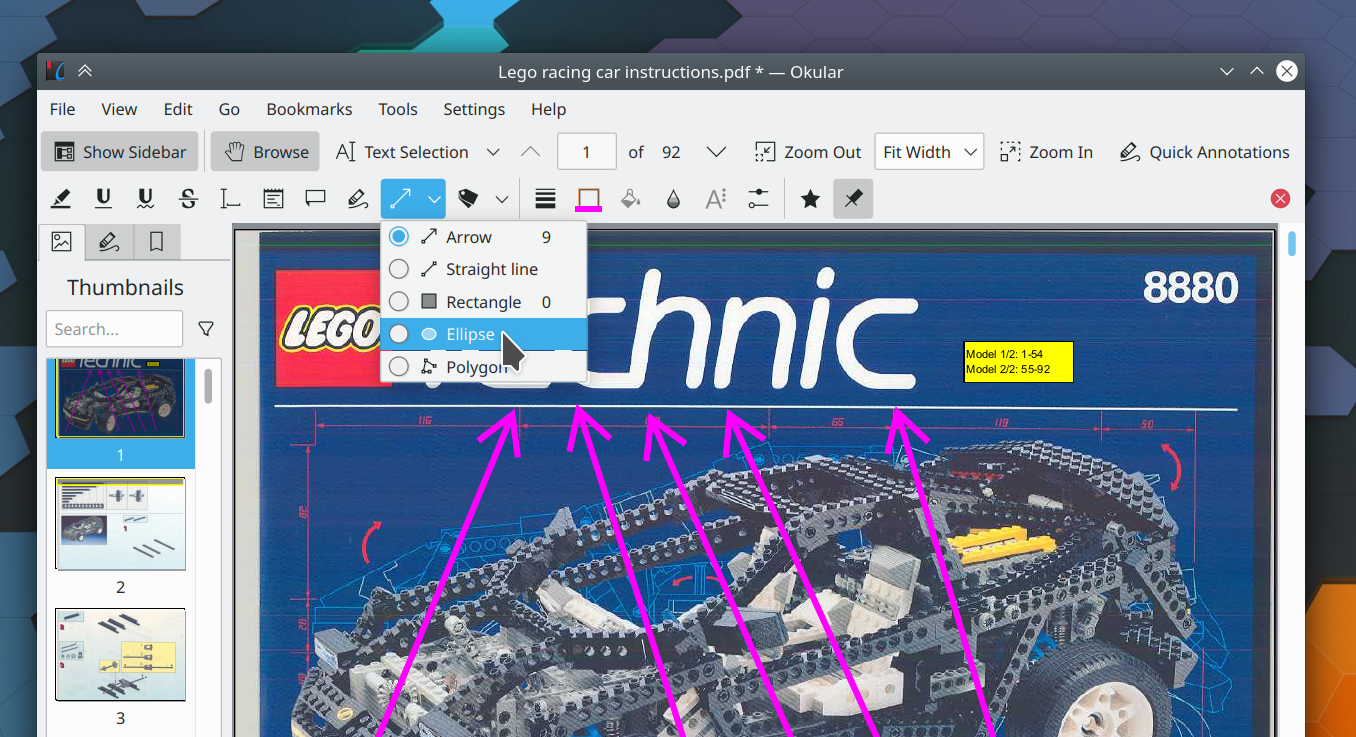This screenshot has width=1356, height=737.
Task: Click the Quick Annotations button
Action: point(1204,151)
